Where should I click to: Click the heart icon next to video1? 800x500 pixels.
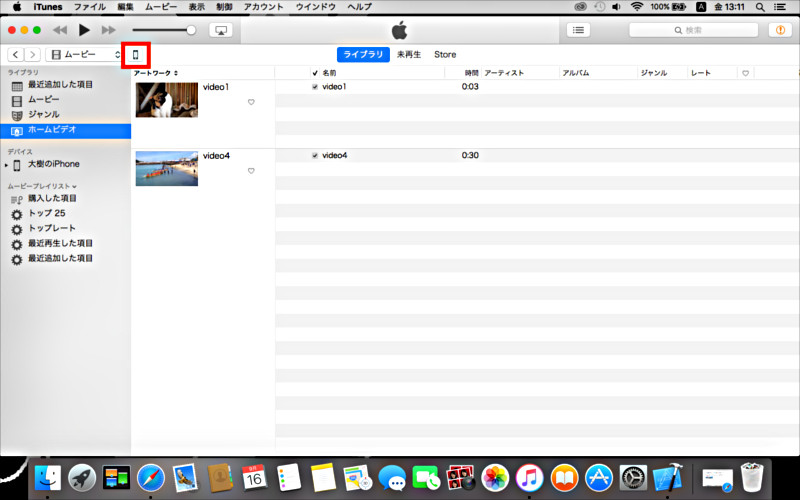point(251,102)
